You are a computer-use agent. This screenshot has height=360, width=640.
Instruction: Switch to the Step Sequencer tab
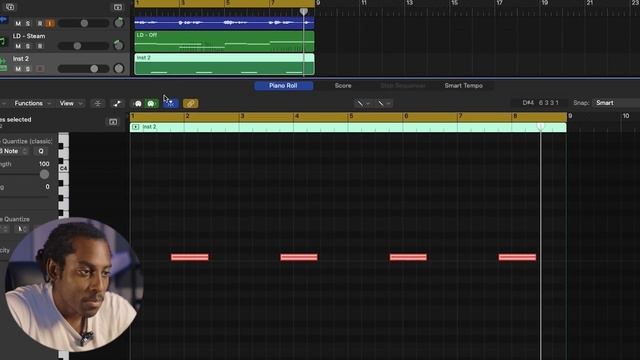pos(403,86)
